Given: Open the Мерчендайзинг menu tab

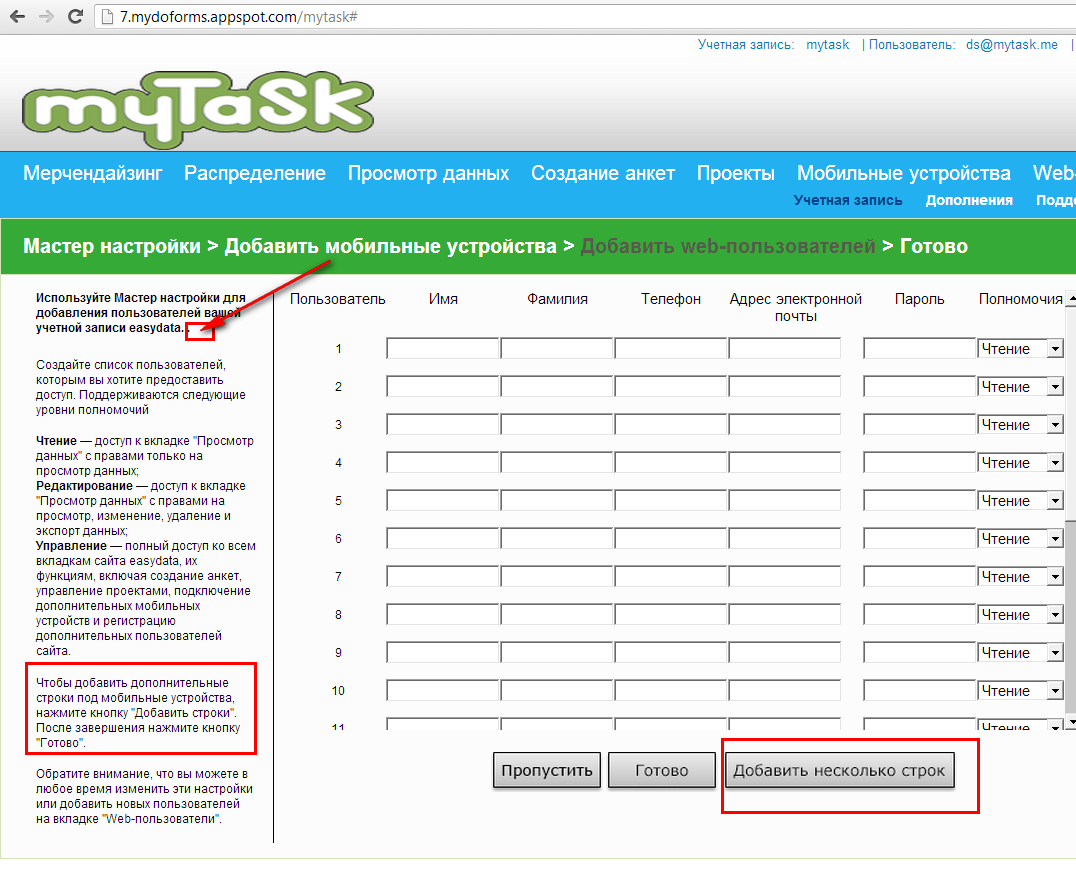Looking at the screenshot, I should [x=92, y=173].
